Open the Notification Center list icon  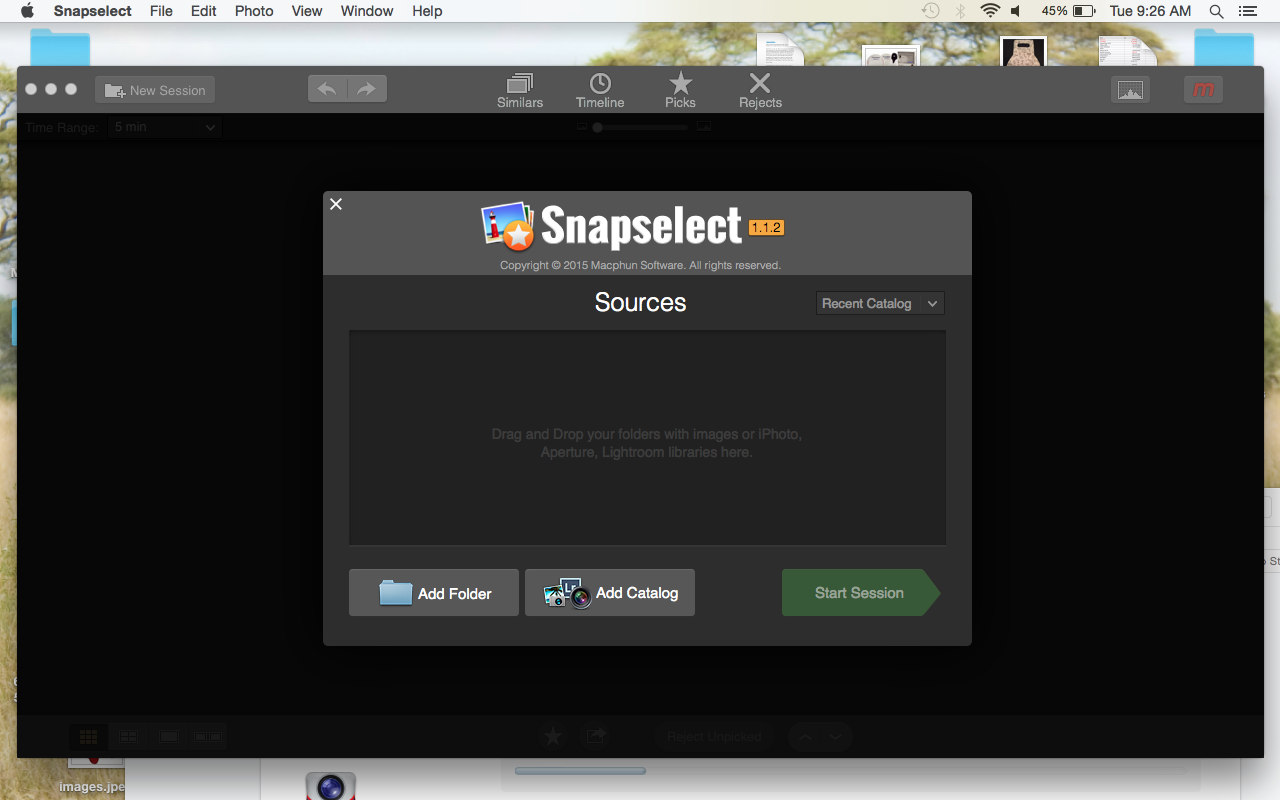coord(1247,11)
